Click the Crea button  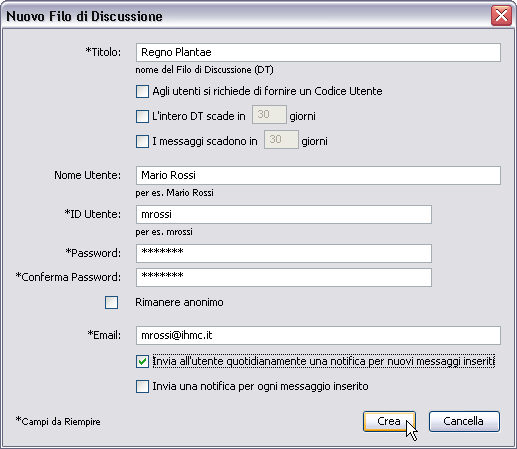pyautogui.click(x=389, y=421)
